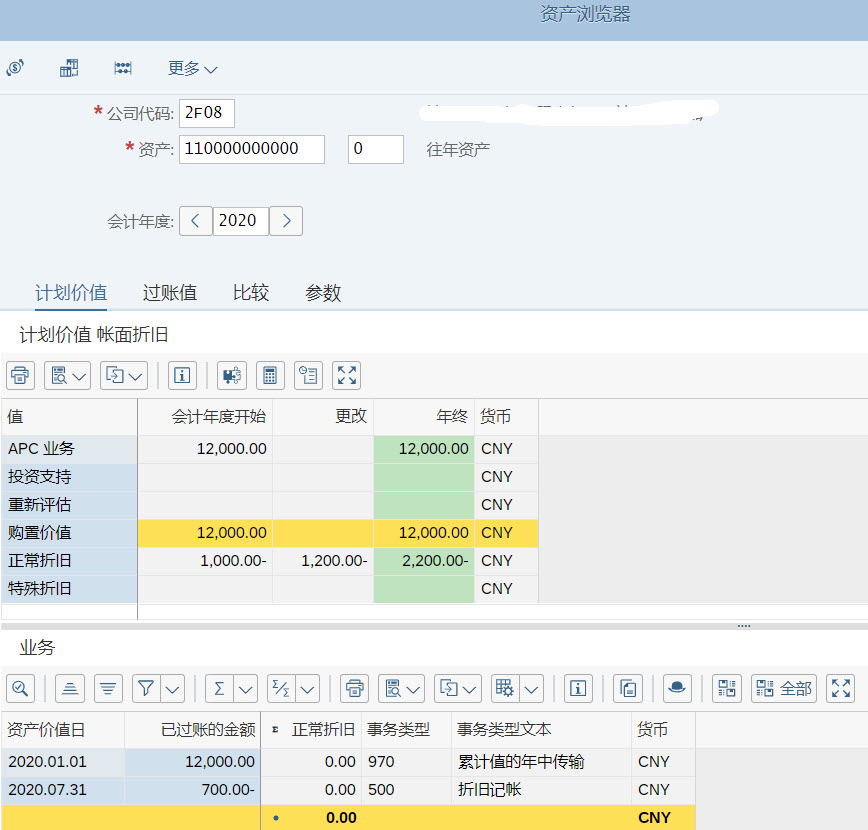Switch to the 过账值 tab
This screenshot has width=868, height=830.
click(x=169, y=293)
